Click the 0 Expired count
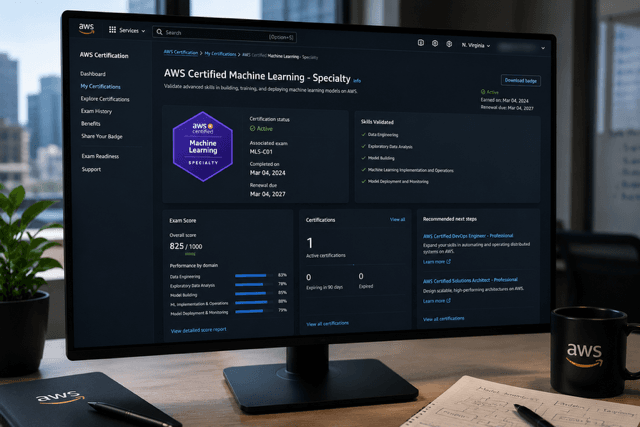The image size is (640, 427). point(361,276)
